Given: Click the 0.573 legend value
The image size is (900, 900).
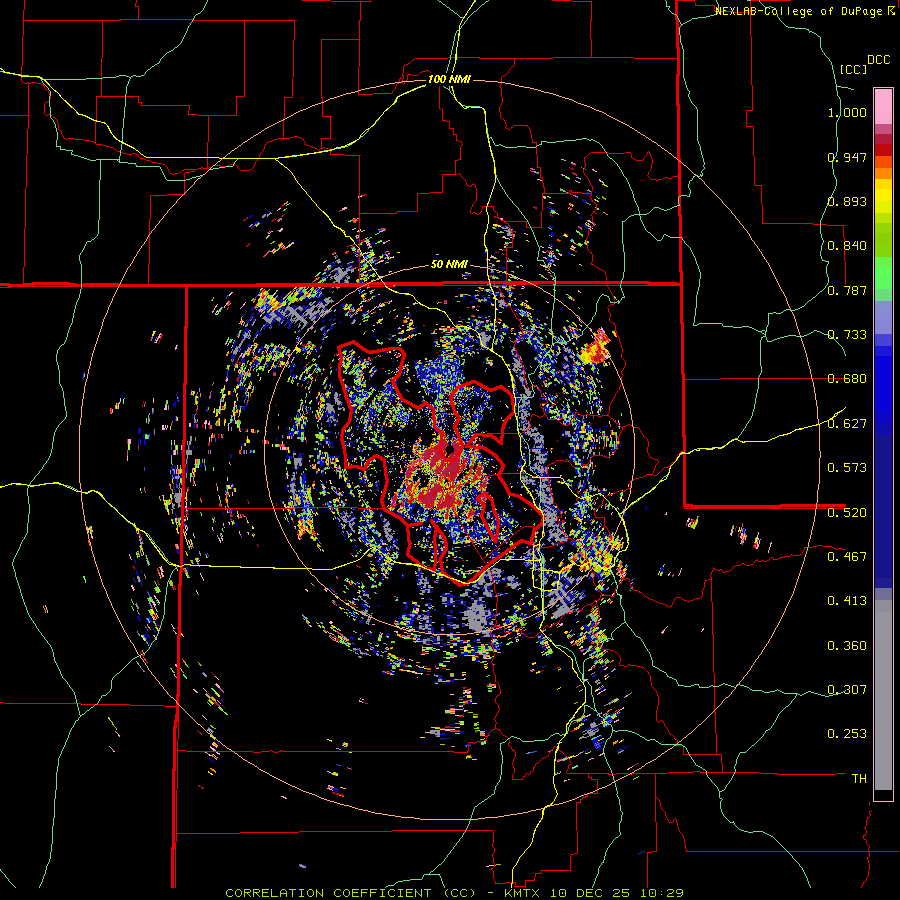Looking at the screenshot, I should 847,468.
